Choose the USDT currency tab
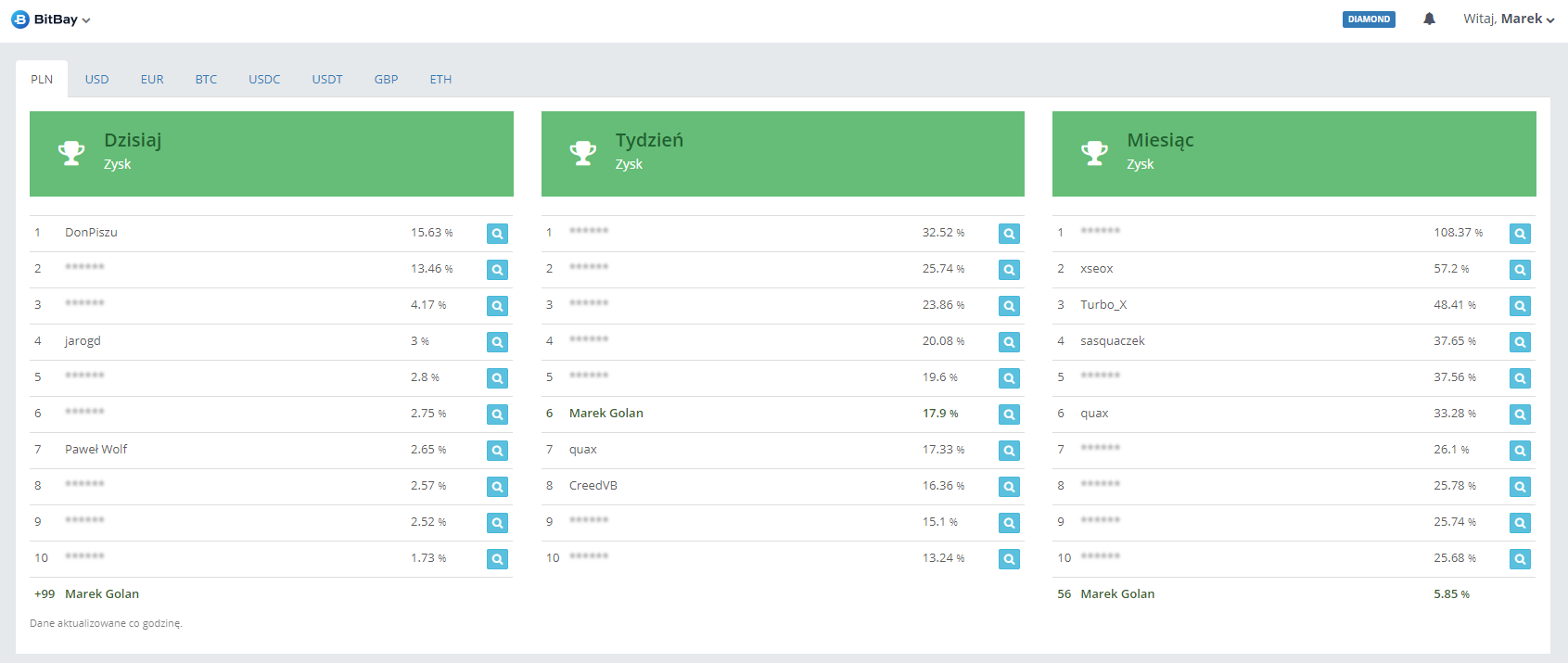The image size is (1568, 663). coord(327,80)
